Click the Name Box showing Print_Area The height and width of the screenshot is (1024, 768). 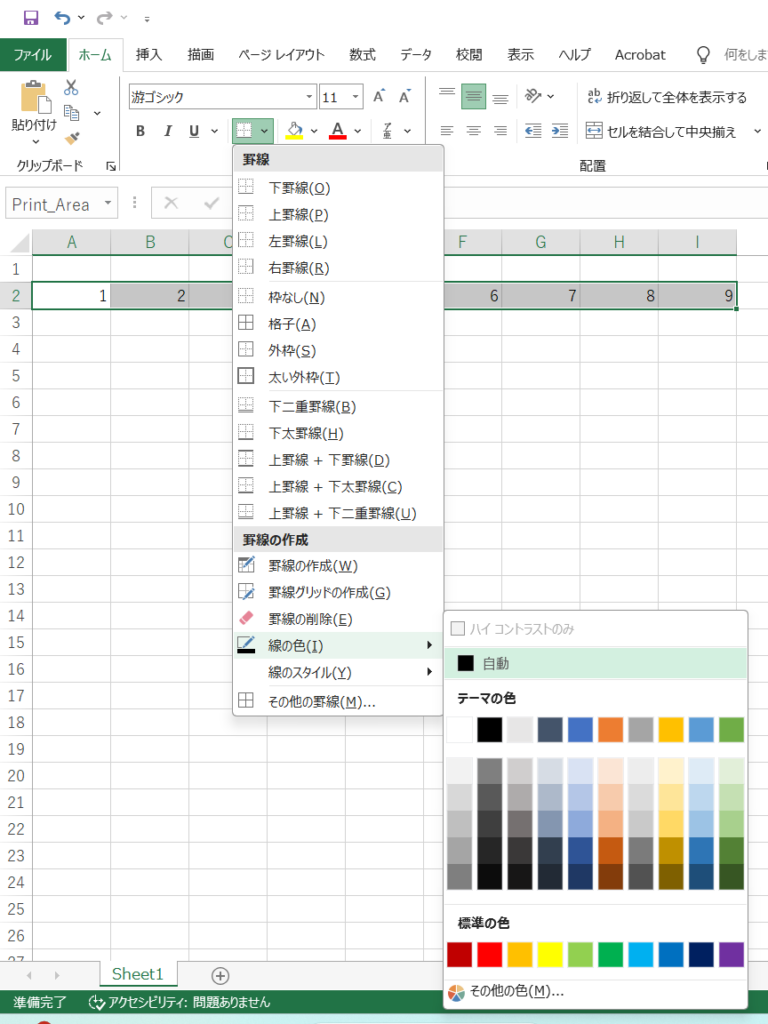pyautogui.click(x=52, y=204)
